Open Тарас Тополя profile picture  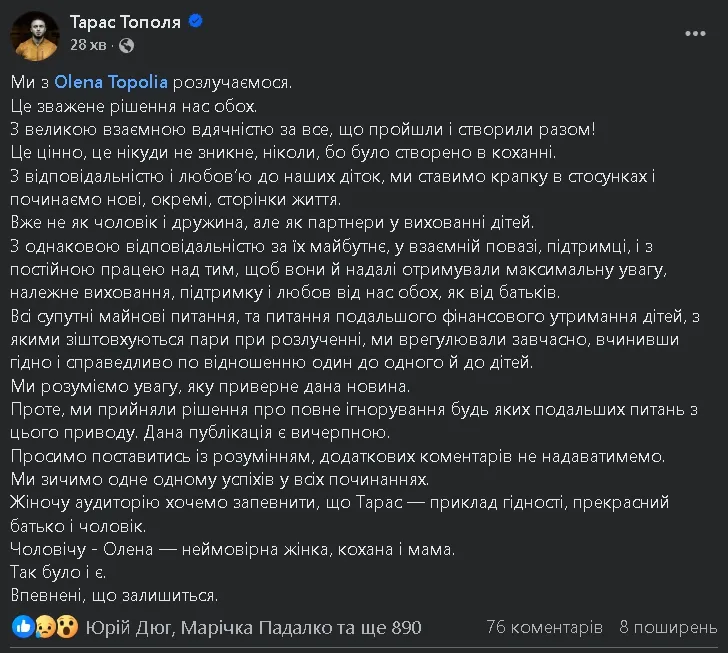click(34, 36)
